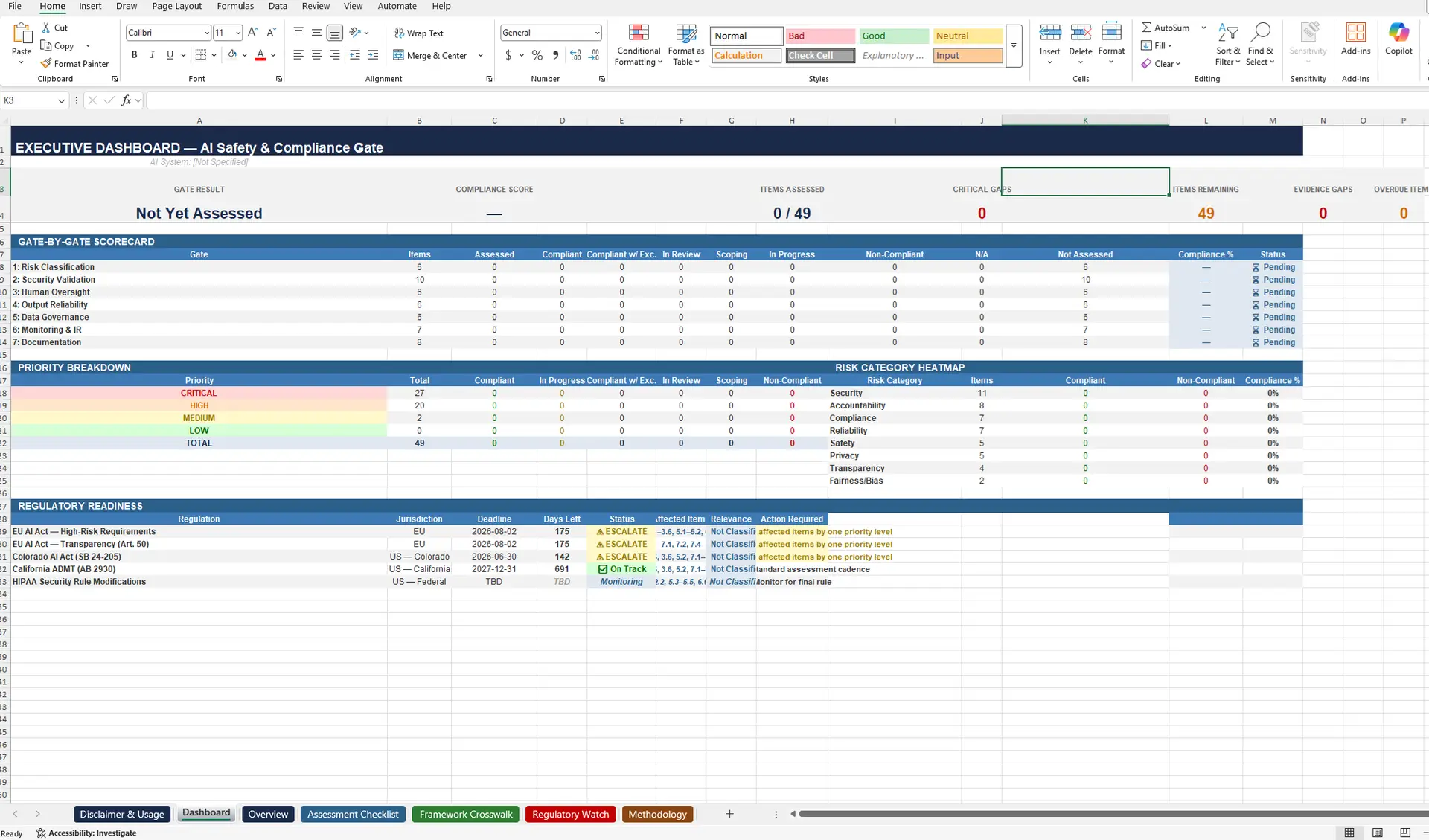
Task: Toggle Italic formatting
Action: (152, 55)
